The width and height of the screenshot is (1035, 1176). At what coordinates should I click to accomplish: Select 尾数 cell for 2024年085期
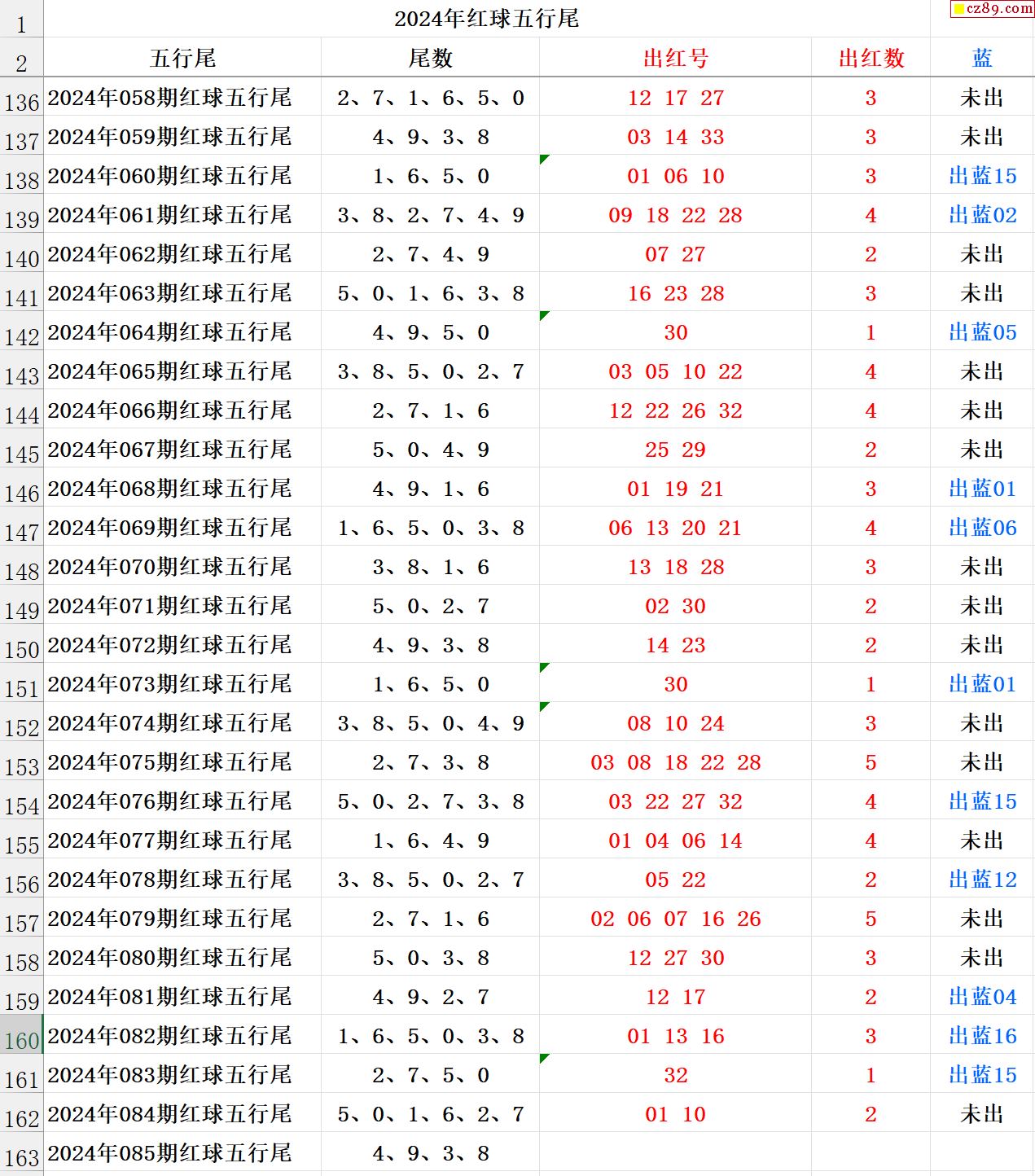[430, 1153]
